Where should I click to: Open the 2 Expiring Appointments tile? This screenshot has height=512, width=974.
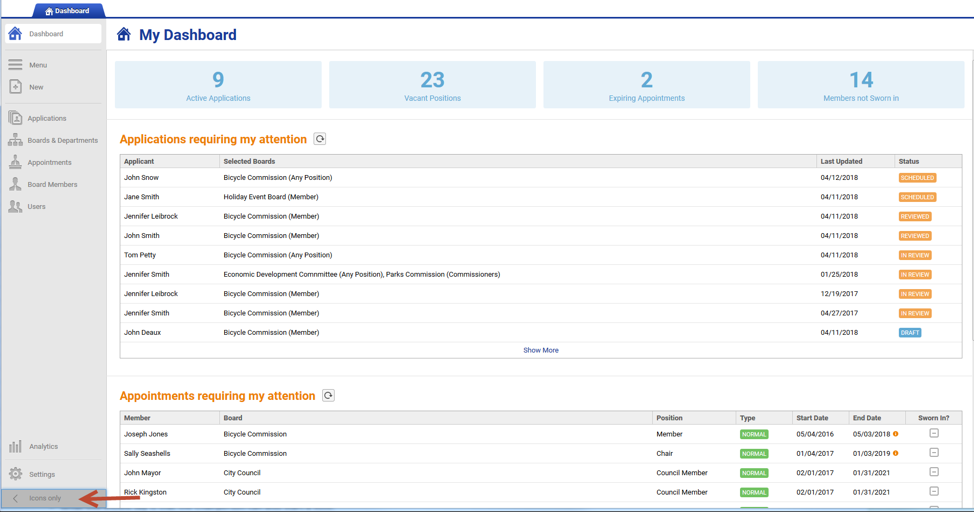click(x=647, y=85)
